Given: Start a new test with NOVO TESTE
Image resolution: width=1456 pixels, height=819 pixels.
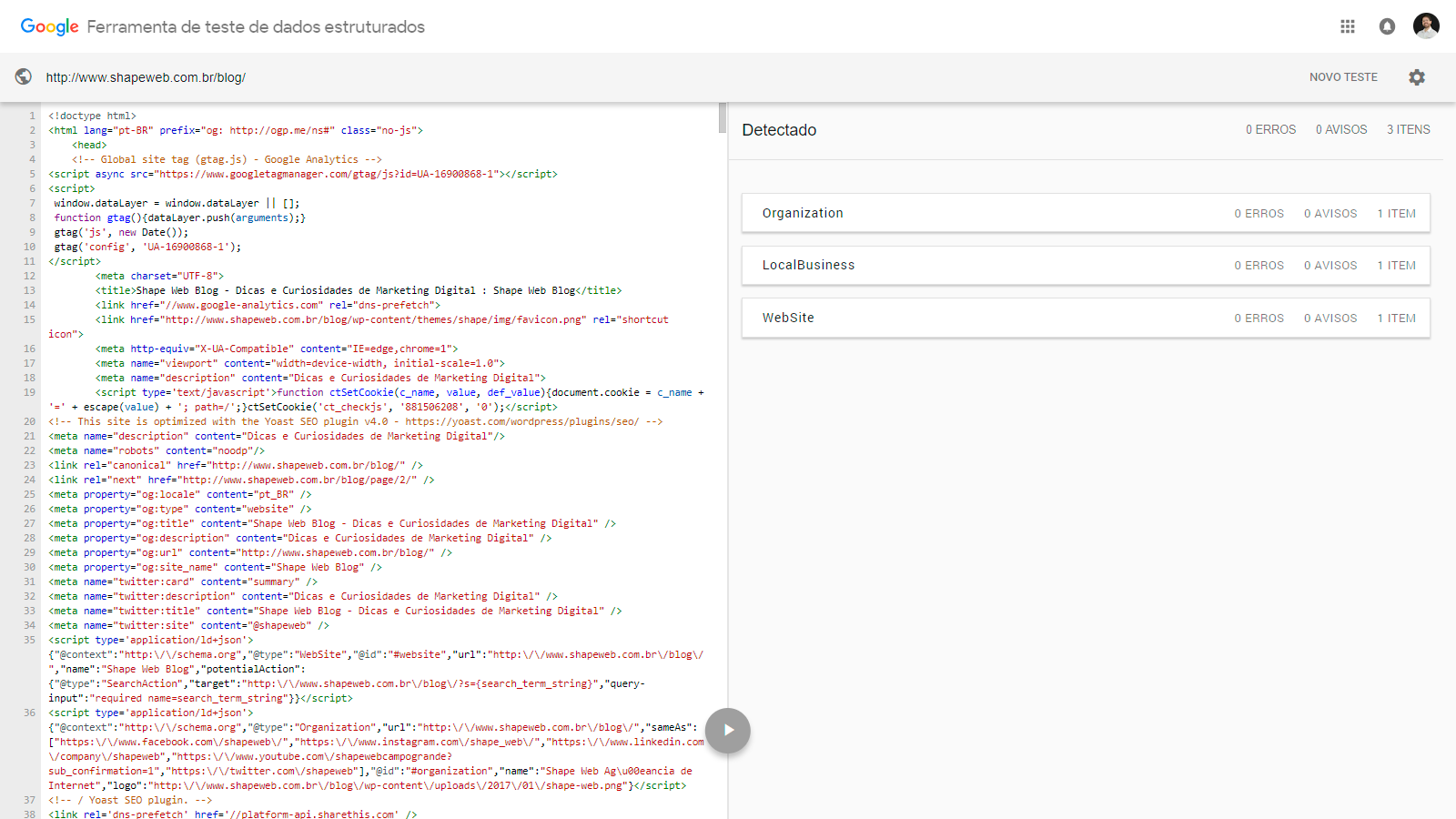Looking at the screenshot, I should click(1343, 77).
